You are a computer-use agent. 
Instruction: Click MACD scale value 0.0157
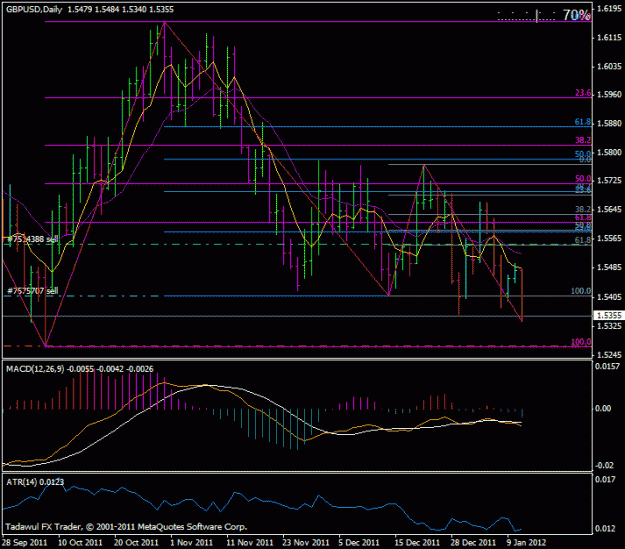coord(608,366)
